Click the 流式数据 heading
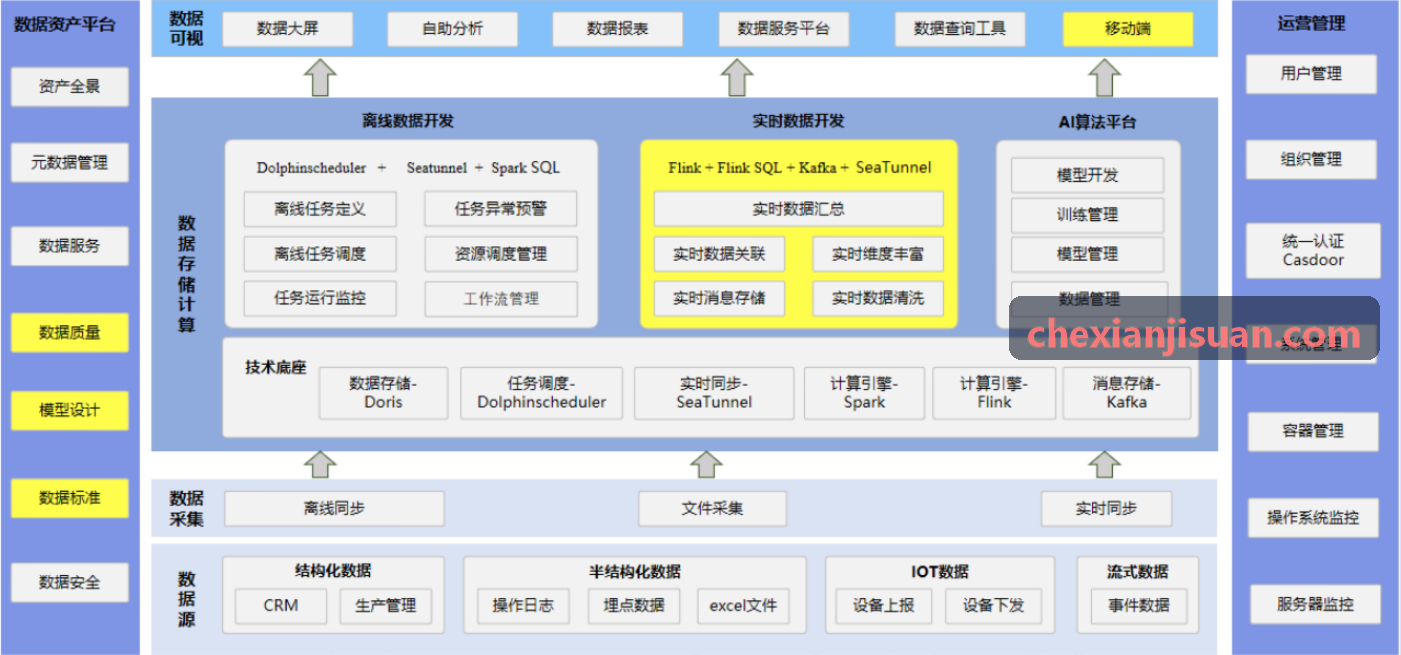Viewport: 1401px width, 655px height. 1138,572
